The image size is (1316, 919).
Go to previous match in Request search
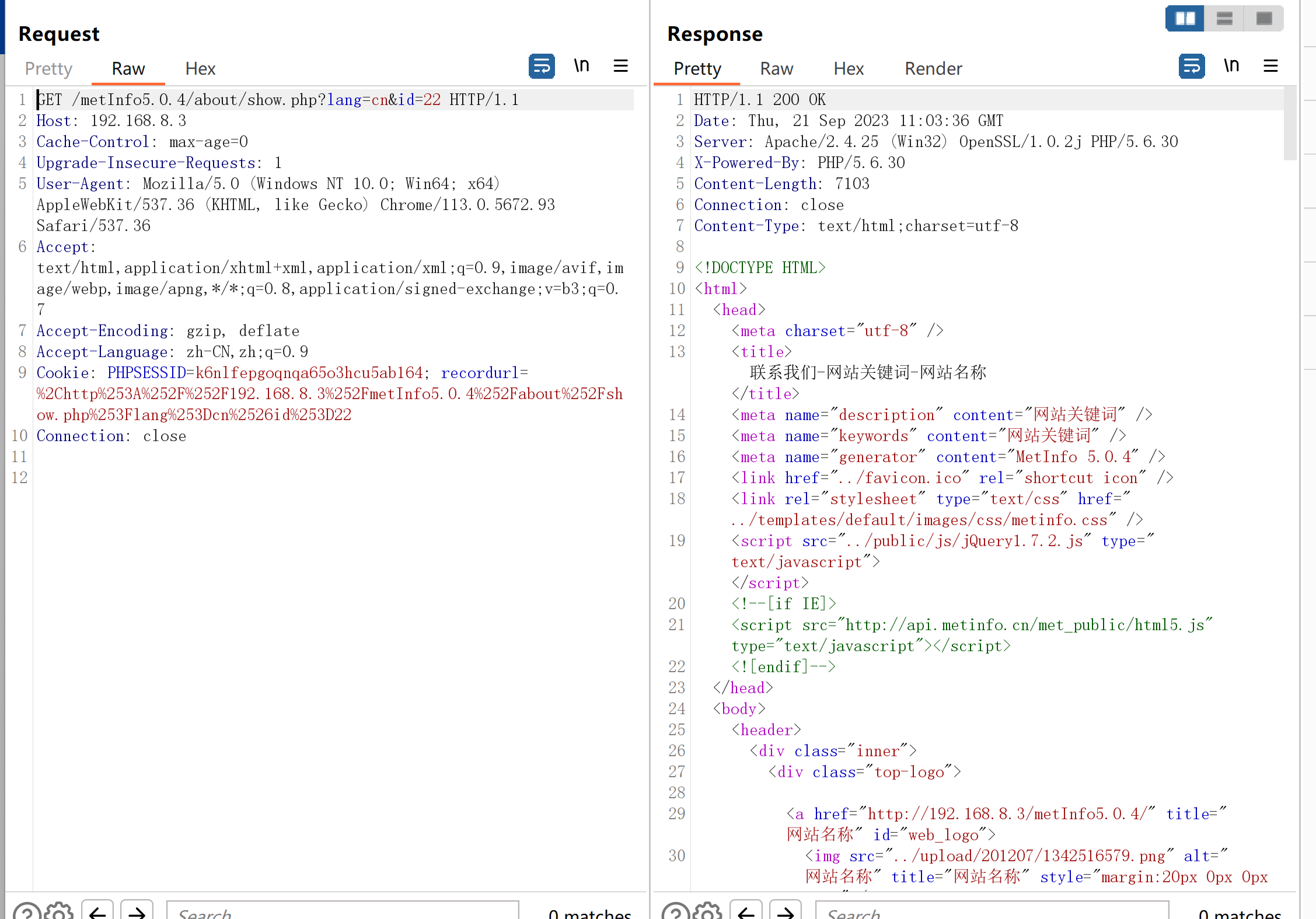click(x=97, y=911)
